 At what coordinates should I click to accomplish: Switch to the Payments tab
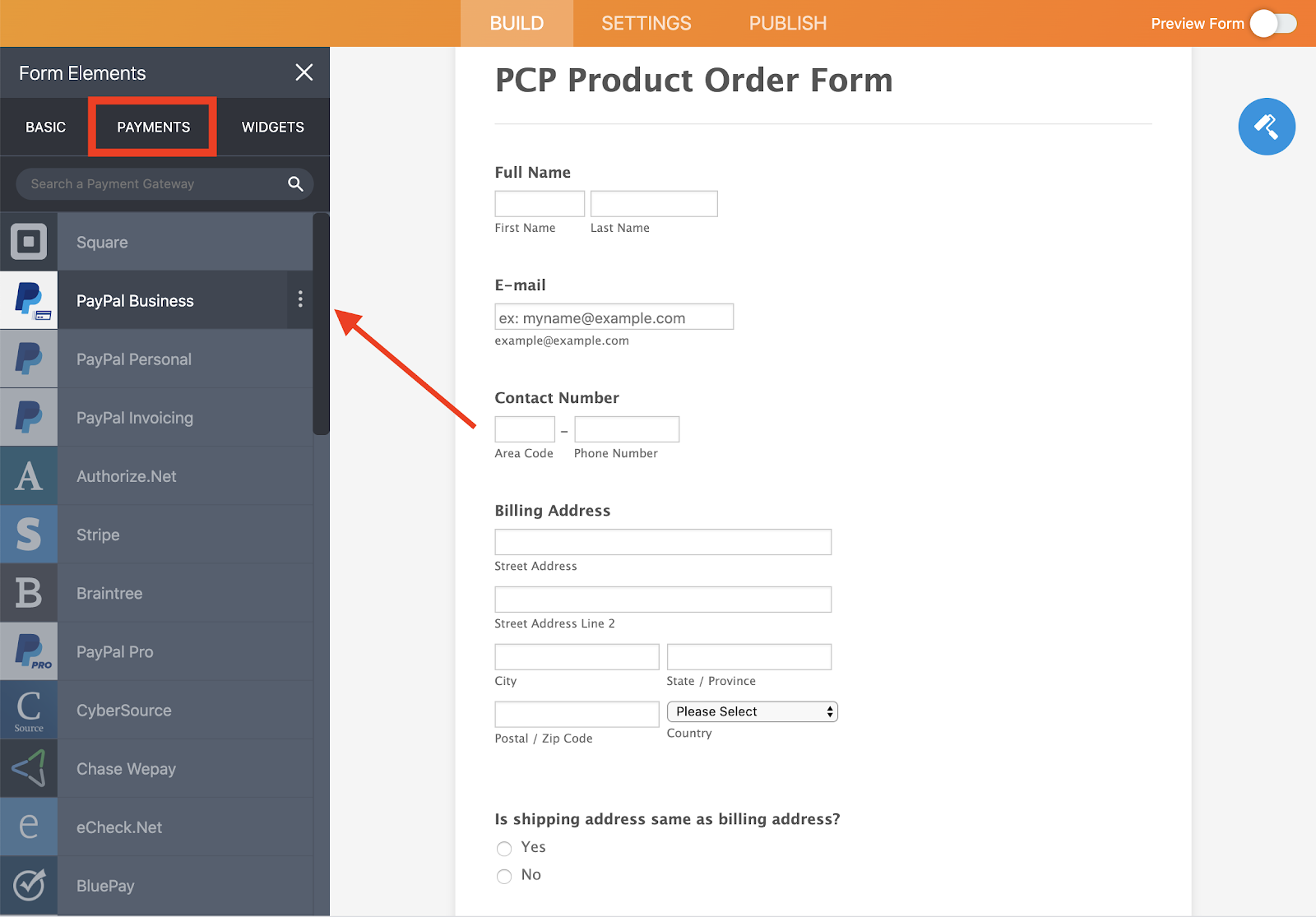[153, 127]
